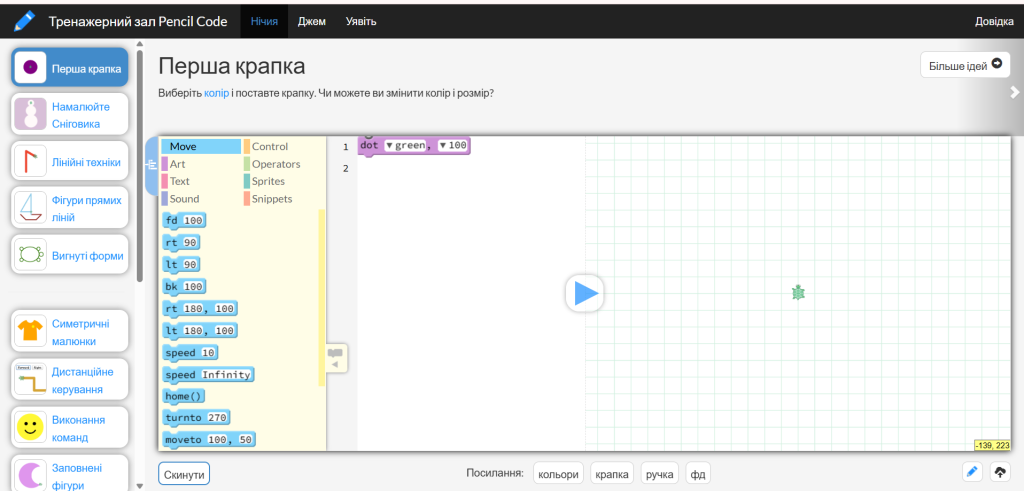Pick the lt 180, 100 block
Viewport: 1024px width, 491px height.
[x=200, y=330]
